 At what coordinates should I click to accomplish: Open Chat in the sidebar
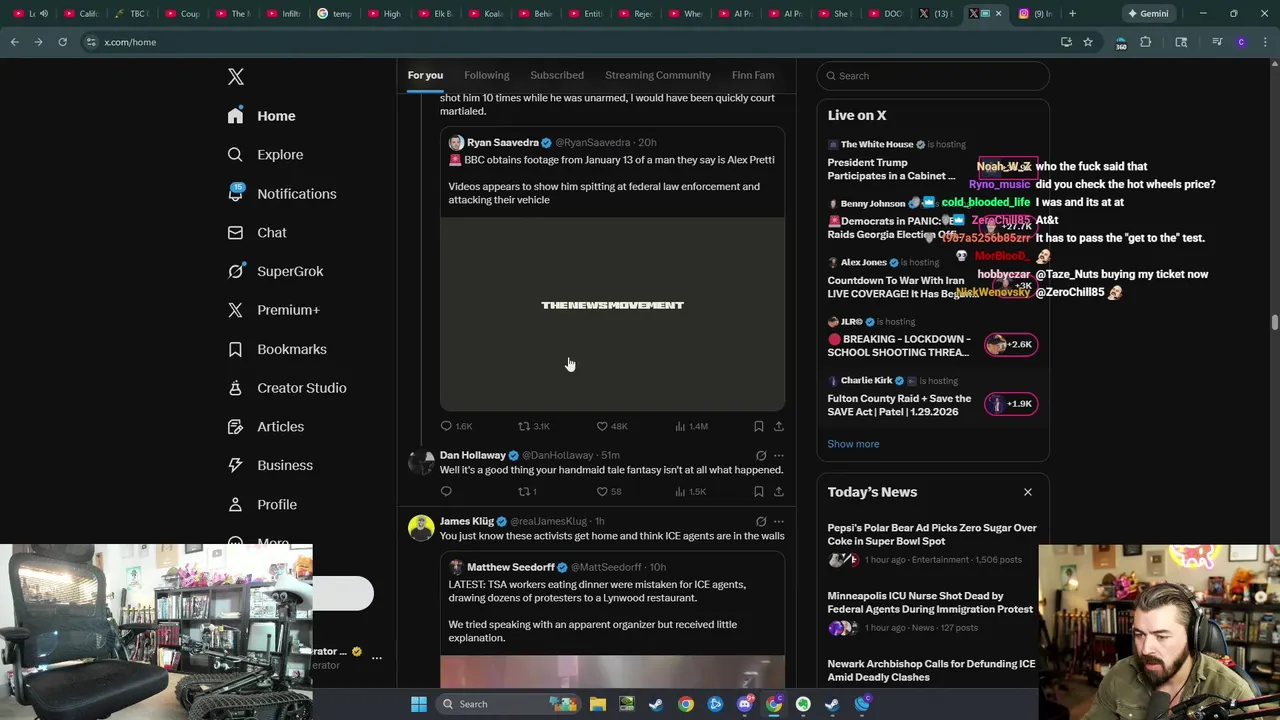coord(256,233)
